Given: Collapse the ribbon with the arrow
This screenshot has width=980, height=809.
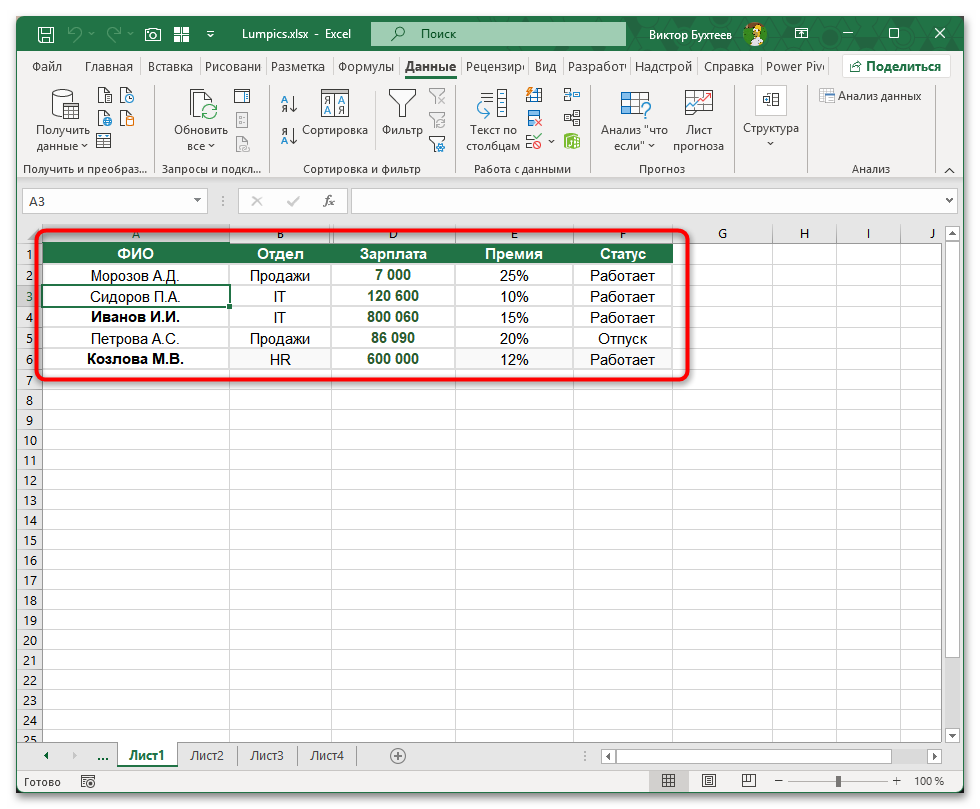Looking at the screenshot, I should point(949,170).
